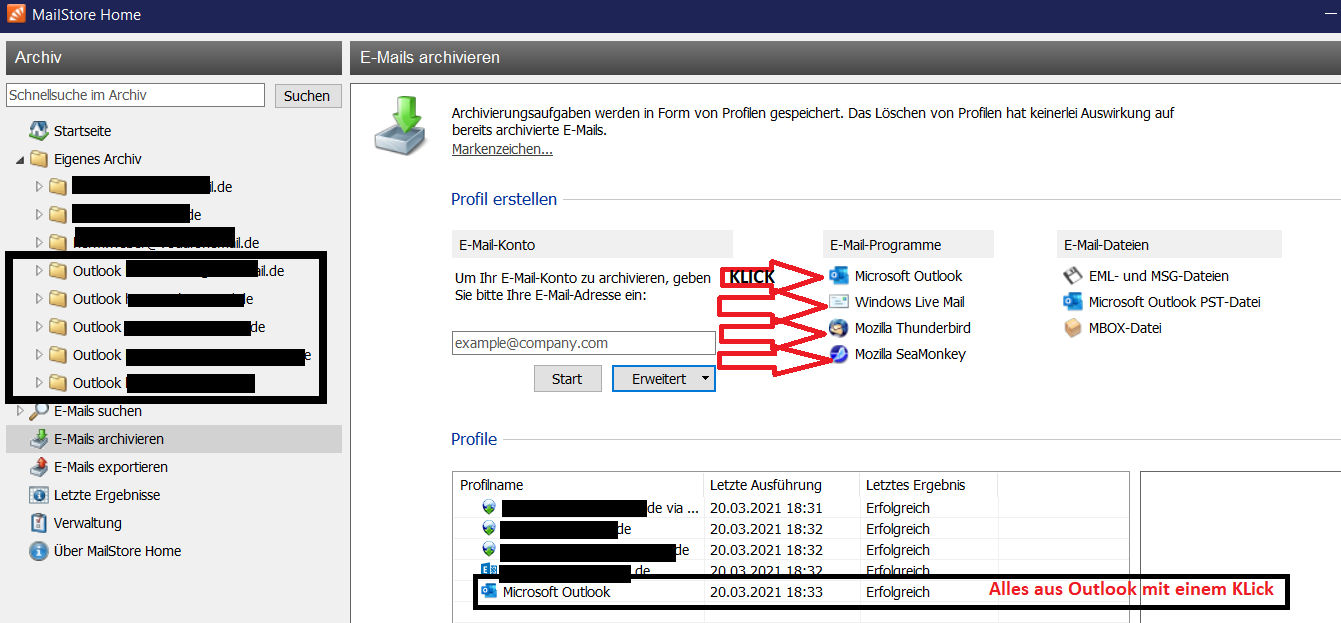The height and width of the screenshot is (623, 1341).
Task: Sort by the Letzte Ausführung column header
Action: 782,485
